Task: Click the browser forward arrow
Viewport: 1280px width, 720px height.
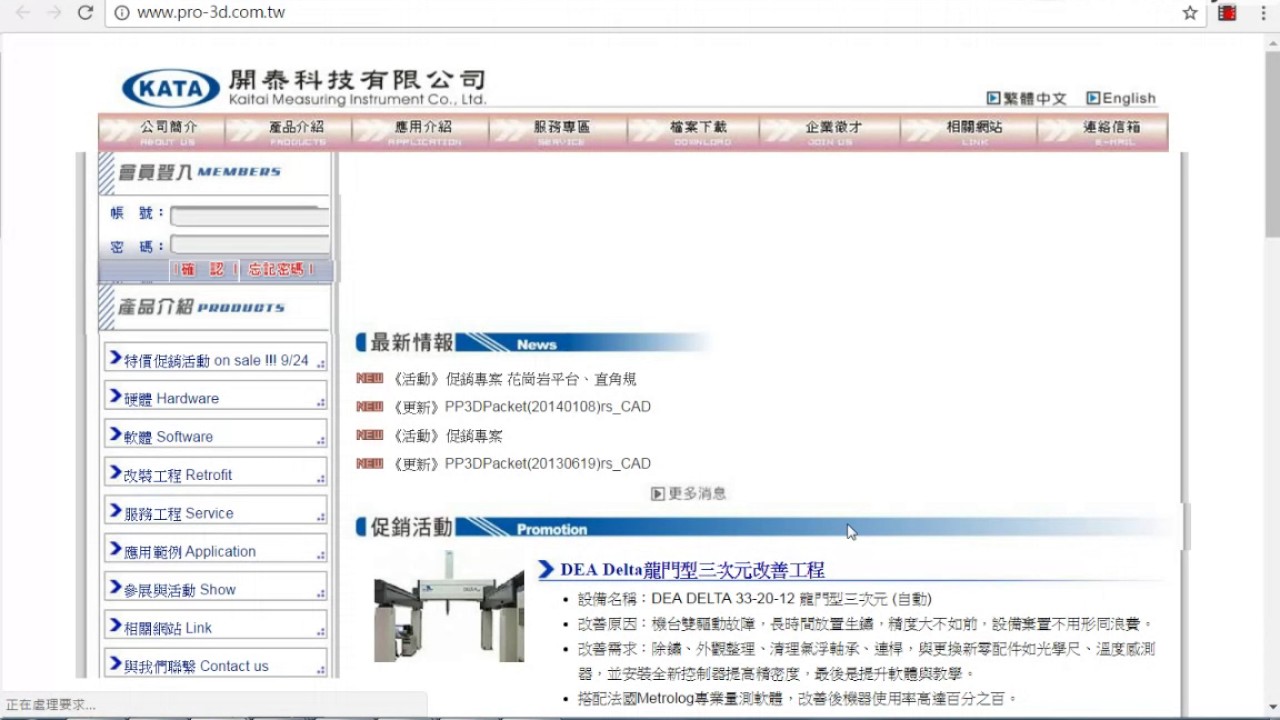Action: pyautogui.click(x=54, y=13)
